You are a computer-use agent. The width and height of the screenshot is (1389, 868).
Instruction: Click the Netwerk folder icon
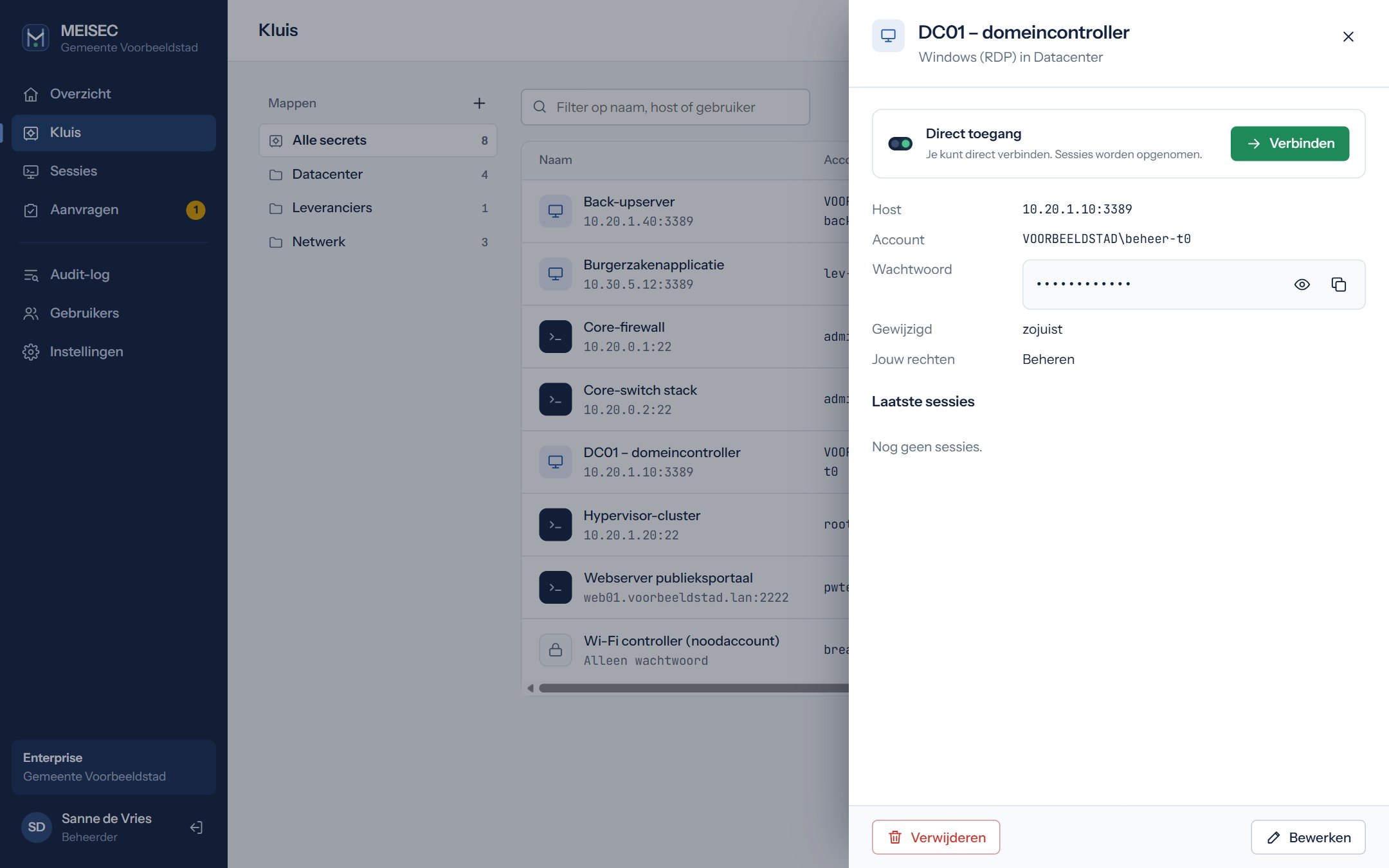tap(276, 242)
